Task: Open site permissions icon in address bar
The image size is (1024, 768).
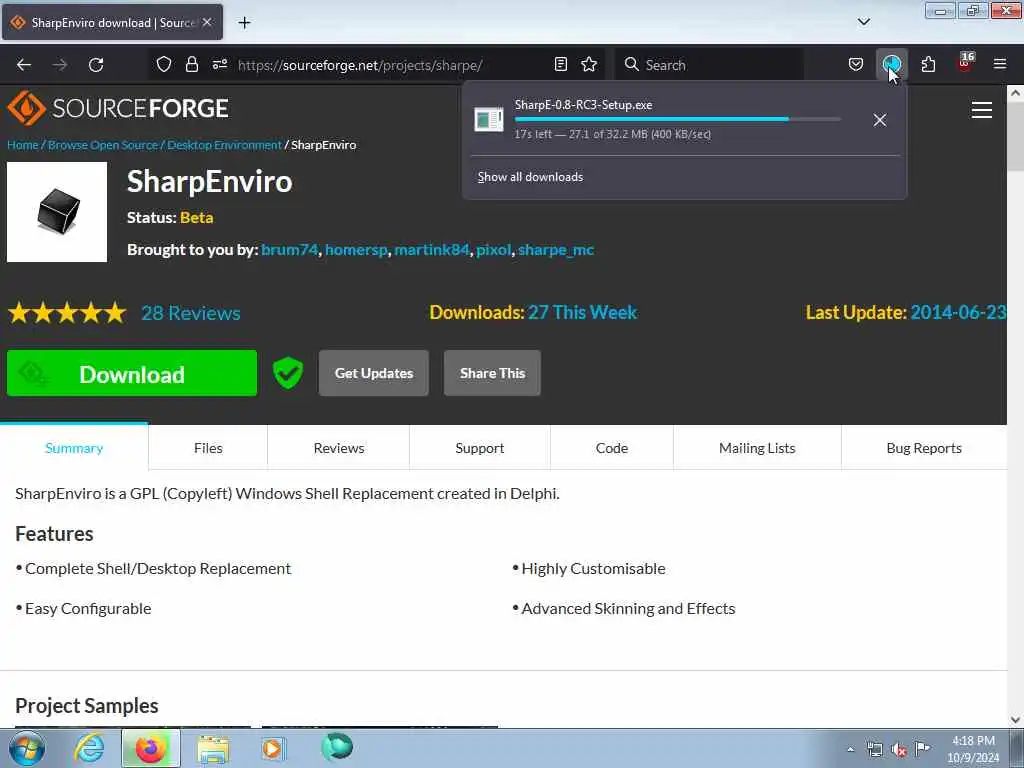Action: 219,64
